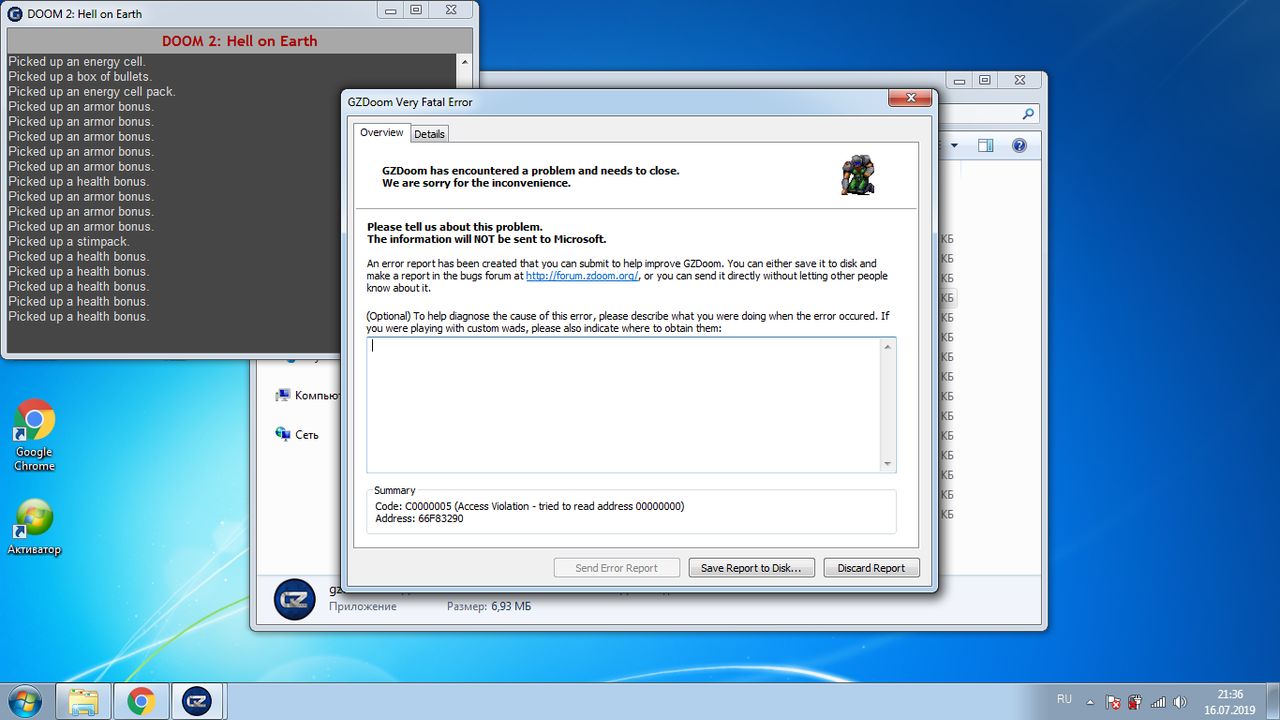The height and width of the screenshot is (720, 1280).
Task: Click 'Picked up an energy cell pack.' line
Action: coord(92,91)
